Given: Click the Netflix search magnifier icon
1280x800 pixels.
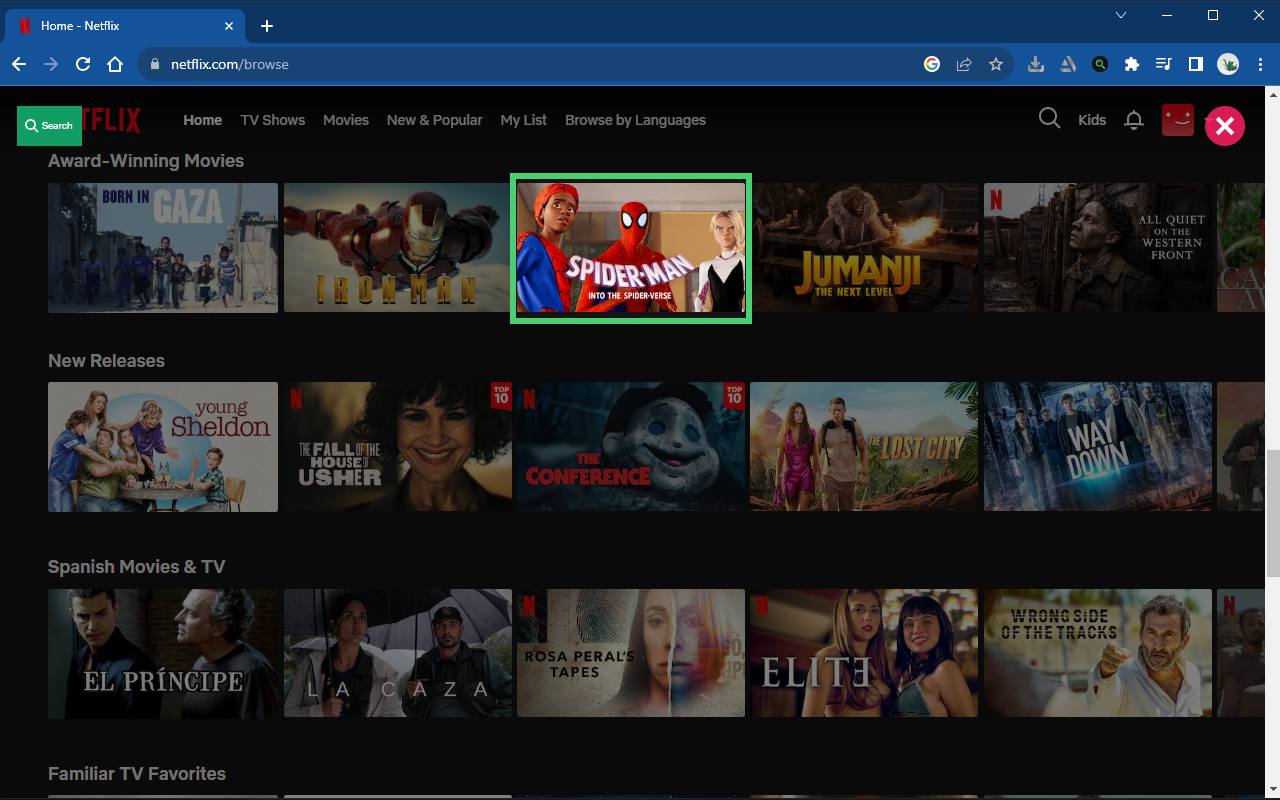Looking at the screenshot, I should pos(1049,119).
